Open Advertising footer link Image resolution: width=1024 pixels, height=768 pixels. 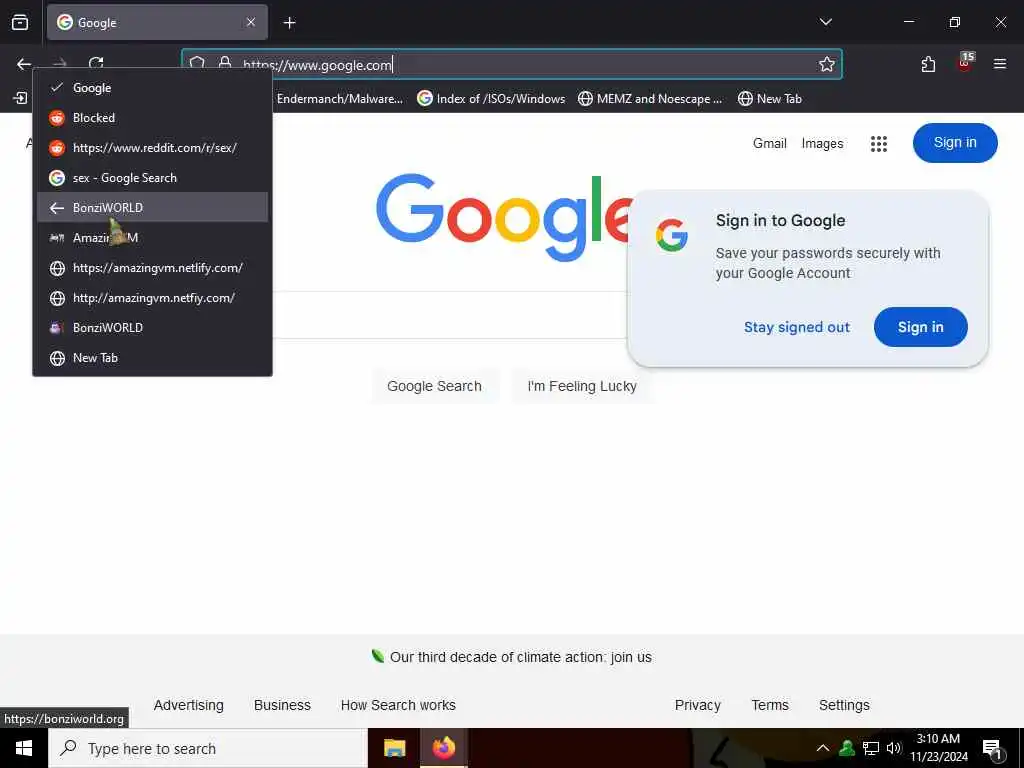[189, 705]
